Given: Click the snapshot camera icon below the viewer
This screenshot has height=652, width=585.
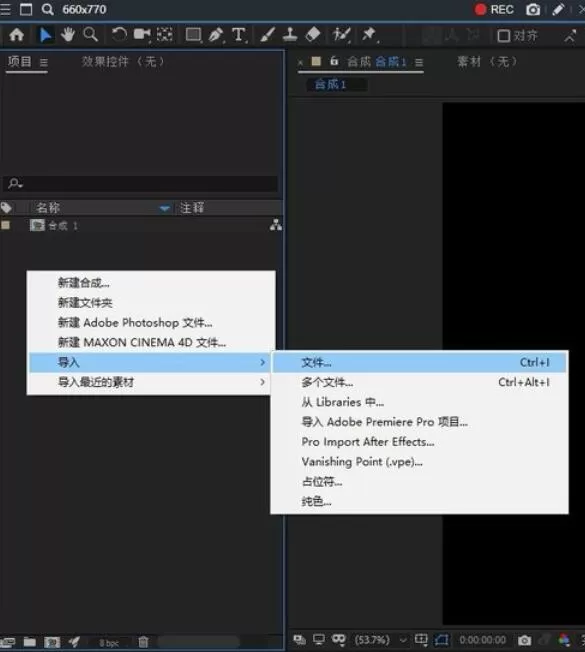Looking at the screenshot, I should (x=524, y=640).
